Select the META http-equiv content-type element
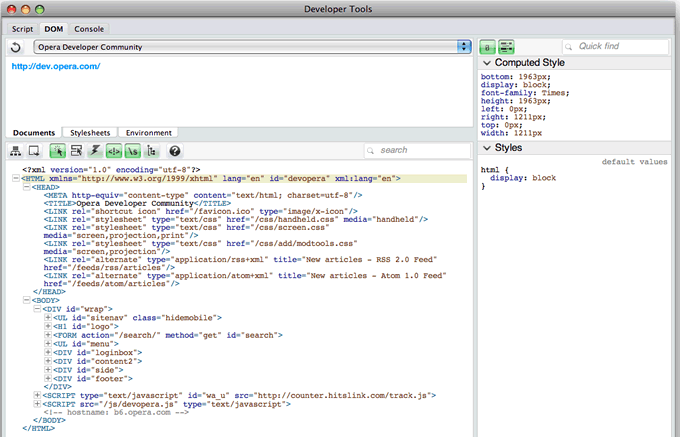The height and width of the screenshot is (437, 680). 203,196
